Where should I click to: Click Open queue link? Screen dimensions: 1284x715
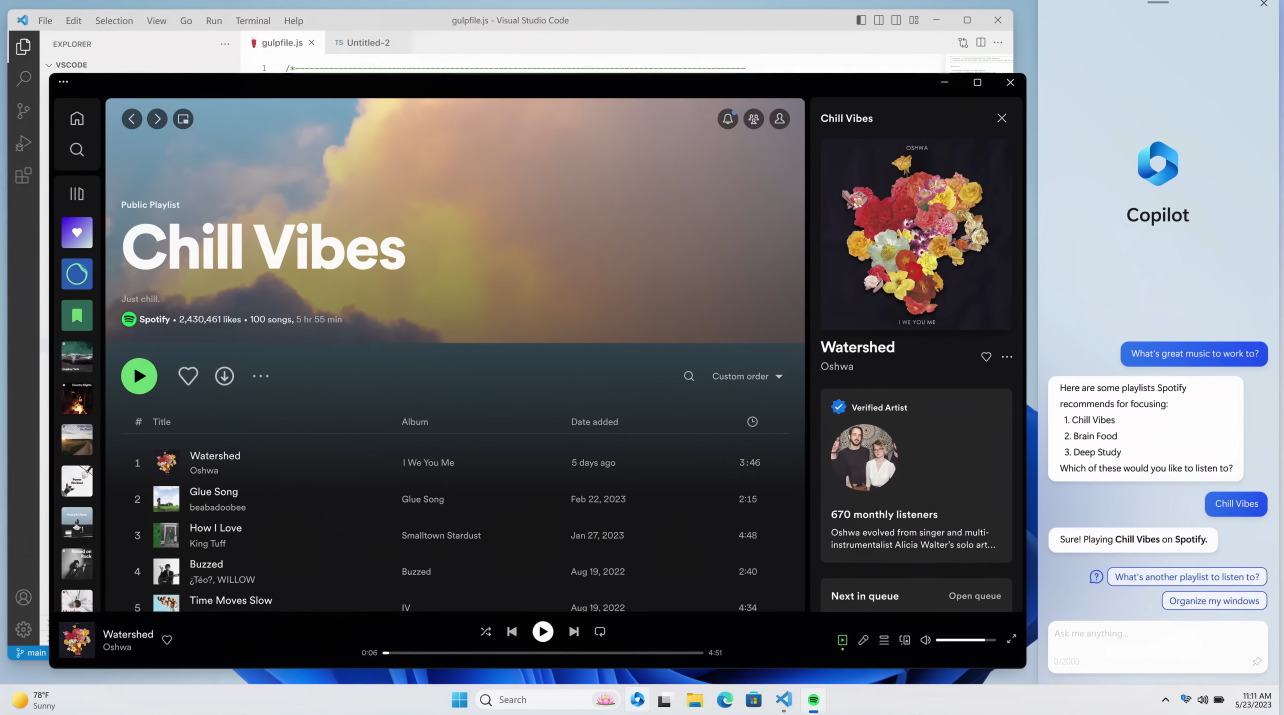[x=975, y=596]
